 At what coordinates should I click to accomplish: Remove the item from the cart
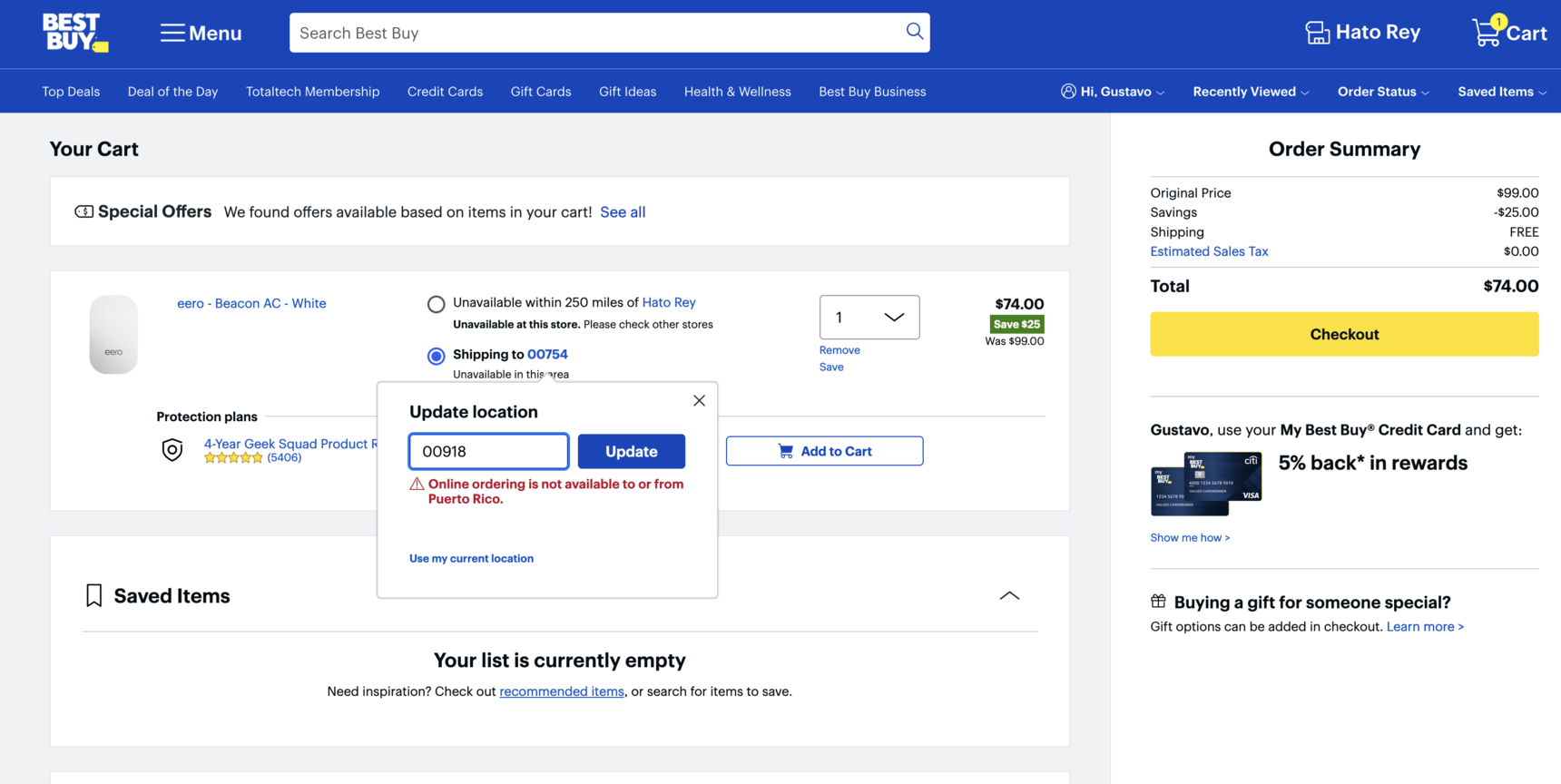839,350
